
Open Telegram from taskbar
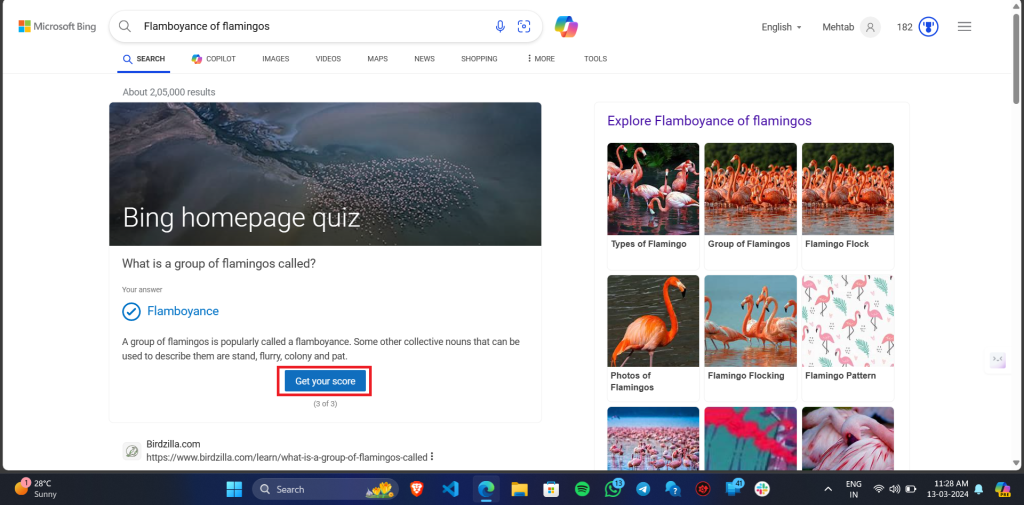[643, 489]
